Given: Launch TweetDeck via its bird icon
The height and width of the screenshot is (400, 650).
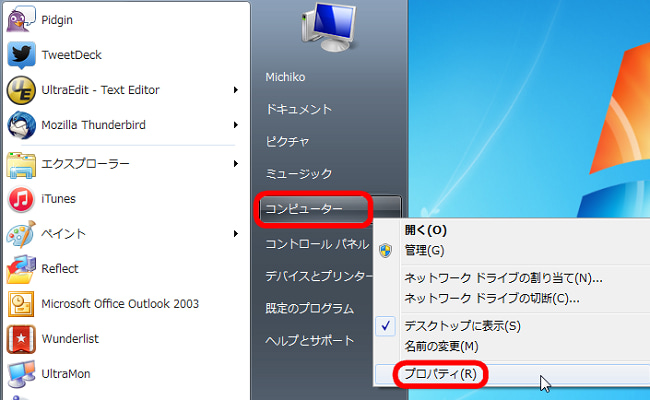Looking at the screenshot, I should coord(21,55).
